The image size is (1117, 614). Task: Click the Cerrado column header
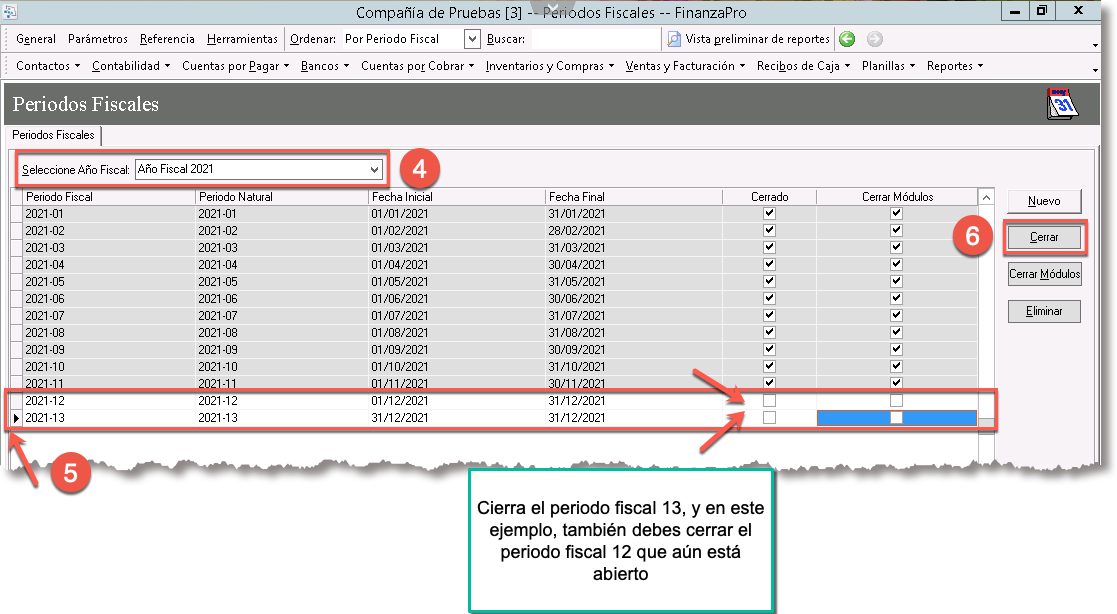pos(769,197)
